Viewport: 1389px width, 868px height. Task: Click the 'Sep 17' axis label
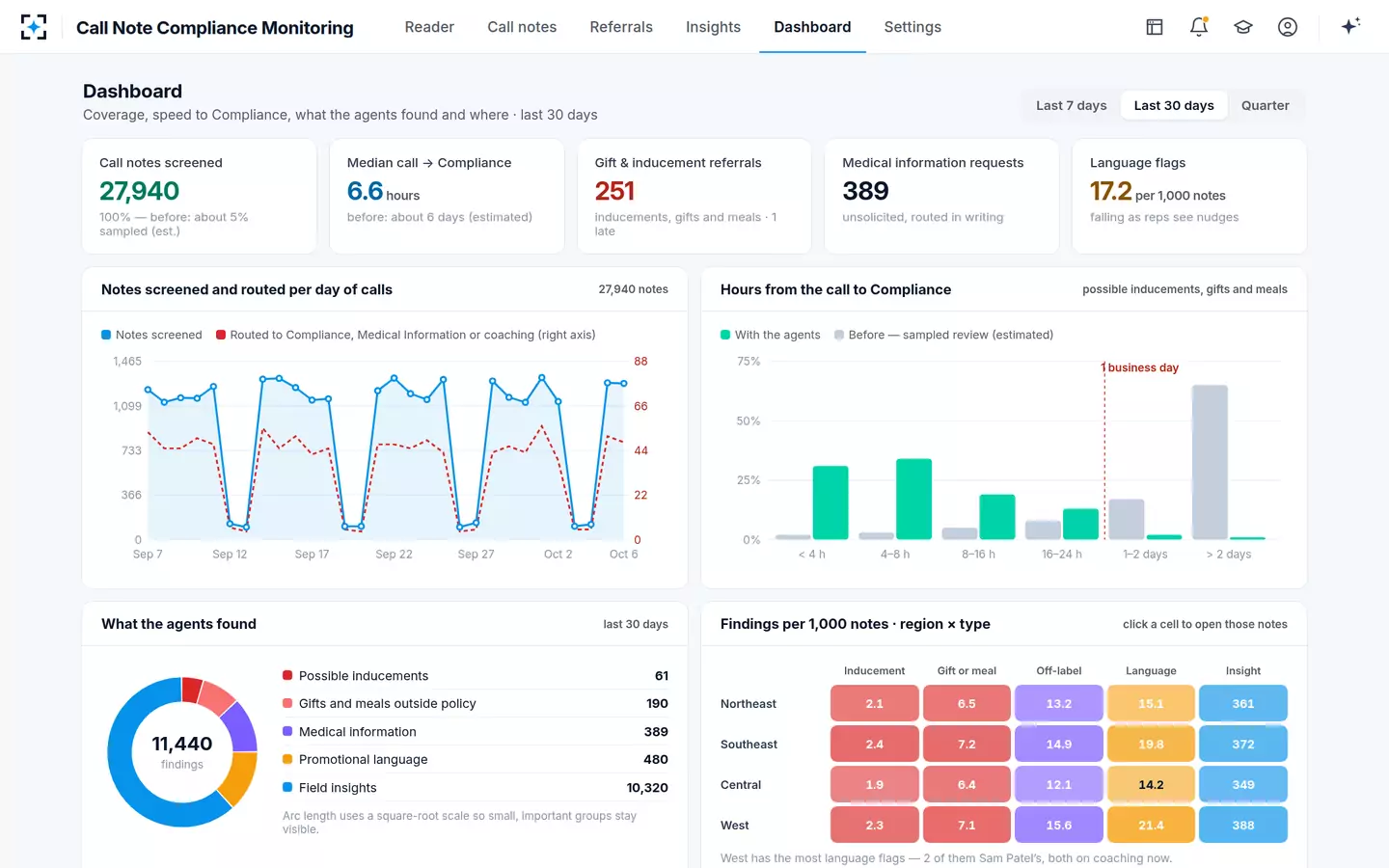(x=312, y=555)
